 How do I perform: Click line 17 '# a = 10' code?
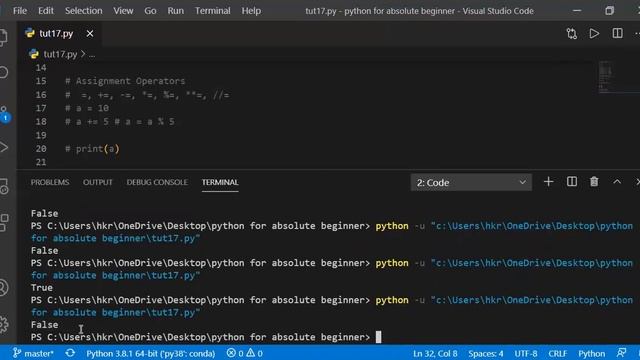[87, 108]
